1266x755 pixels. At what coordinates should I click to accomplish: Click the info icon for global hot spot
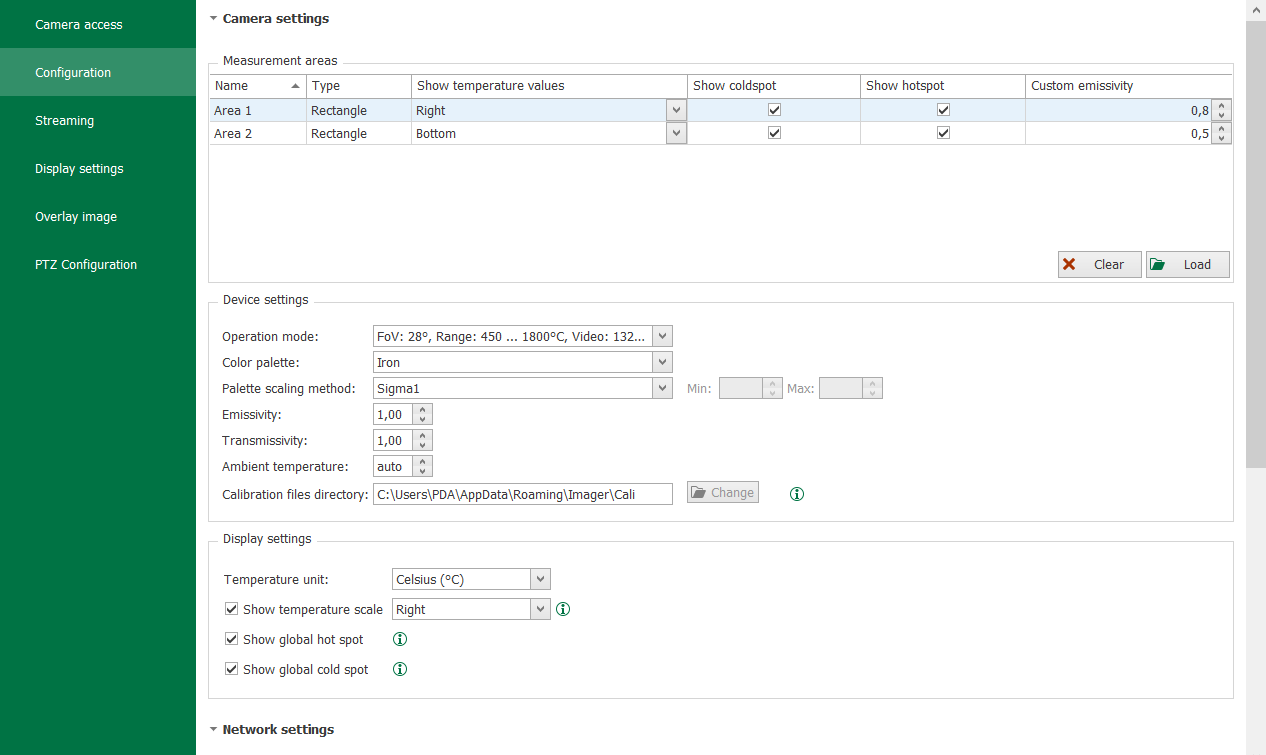tap(400, 639)
